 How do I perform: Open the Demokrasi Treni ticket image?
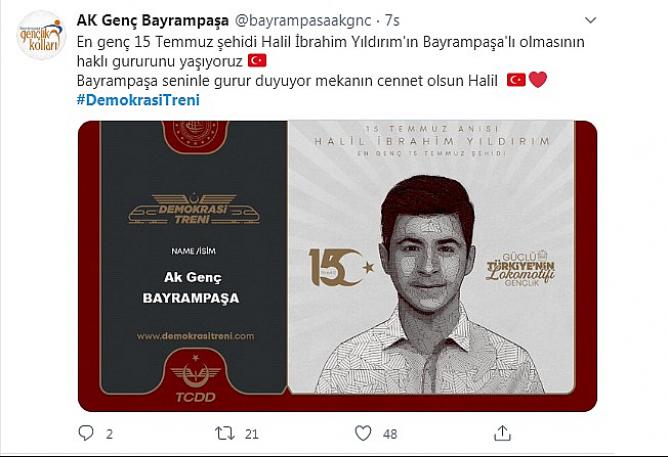[337, 266]
